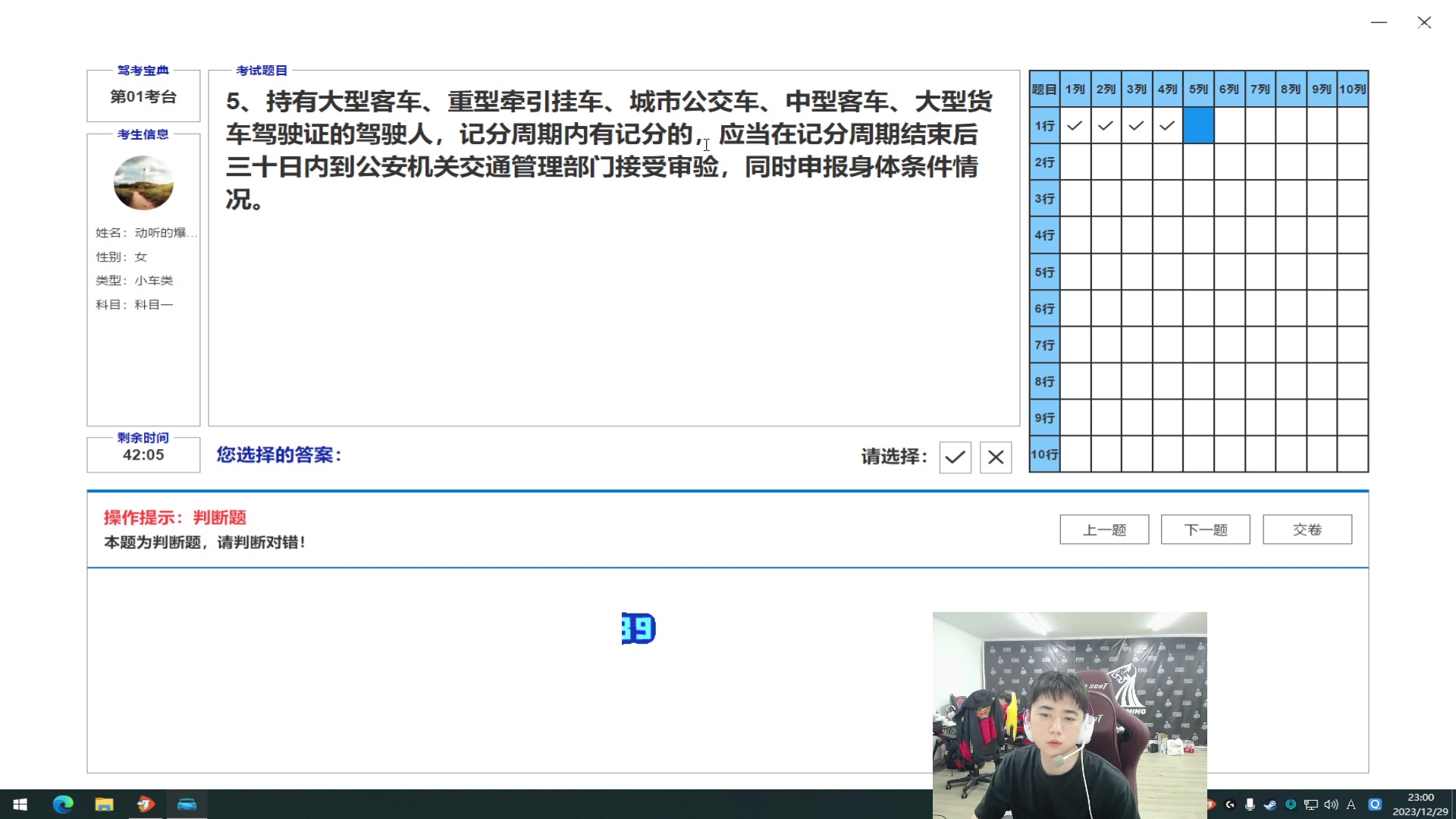The image size is (1456, 819).
Task: Click the candidate profile photo
Action: (x=143, y=183)
